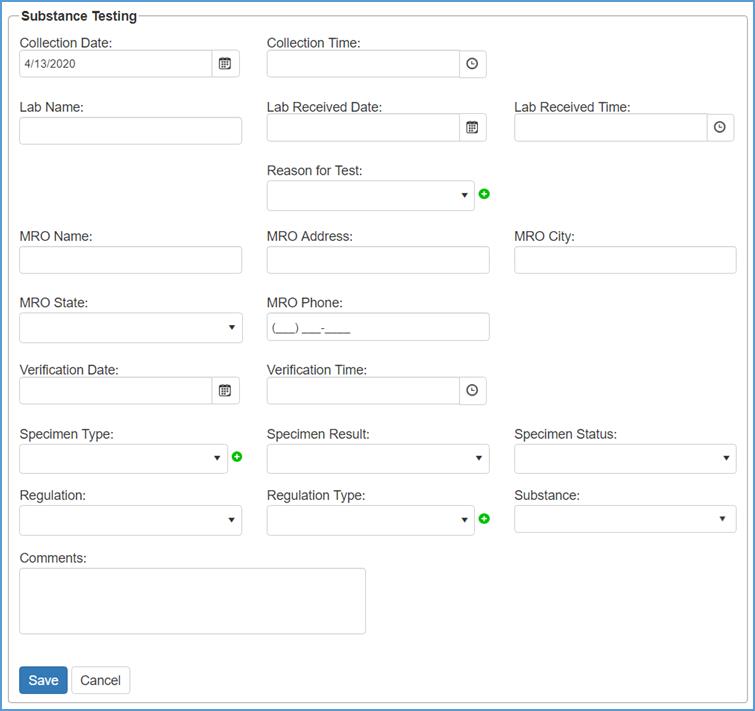Screen dimensions: 755x711
Task: Click into the MRO Phone field
Action: coord(378,327)
